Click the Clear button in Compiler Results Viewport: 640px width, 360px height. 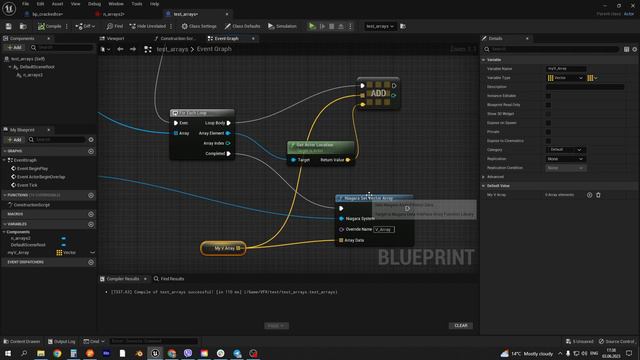[x=461, y=326]
